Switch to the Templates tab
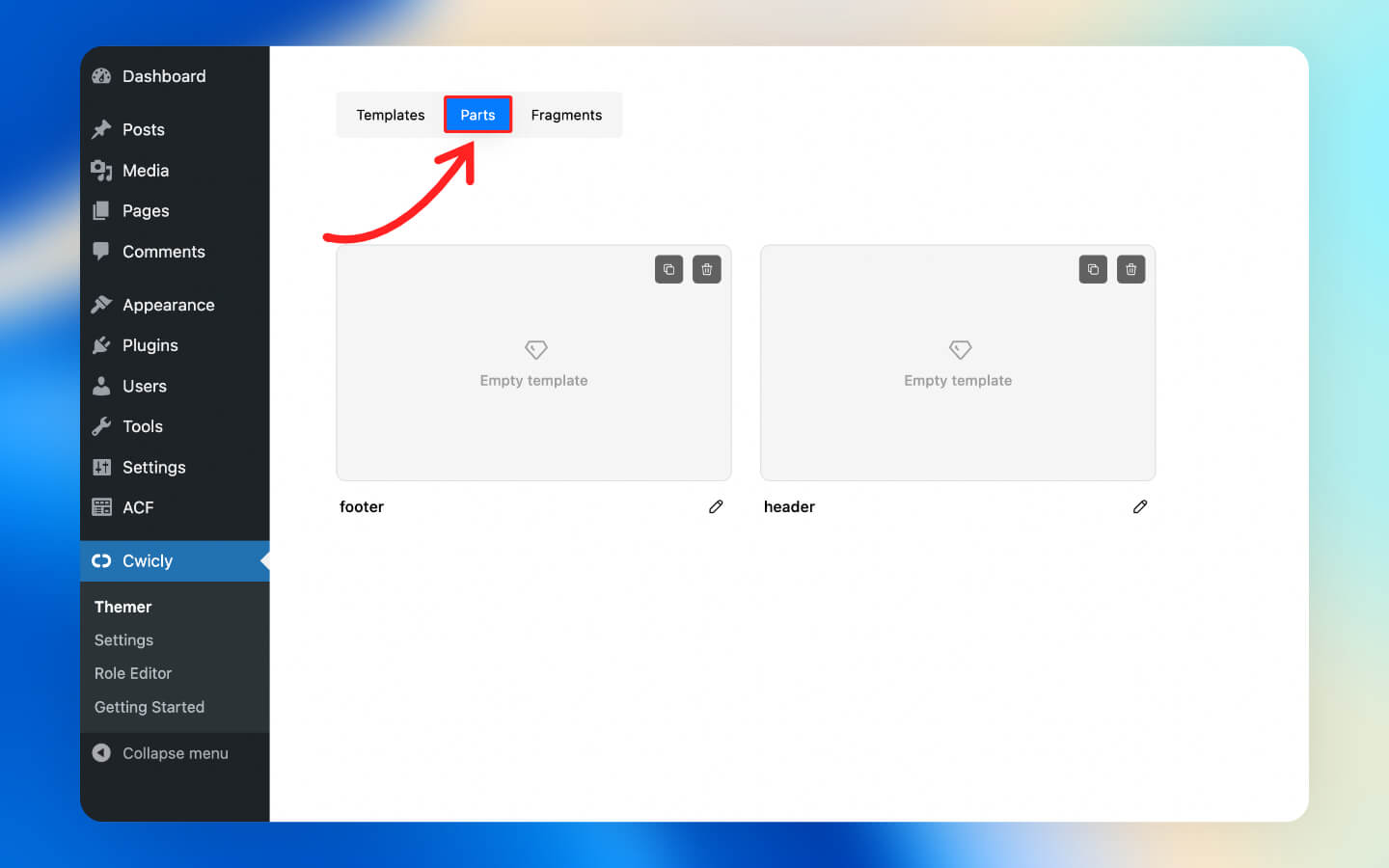1389x868 pixels. 390,115
